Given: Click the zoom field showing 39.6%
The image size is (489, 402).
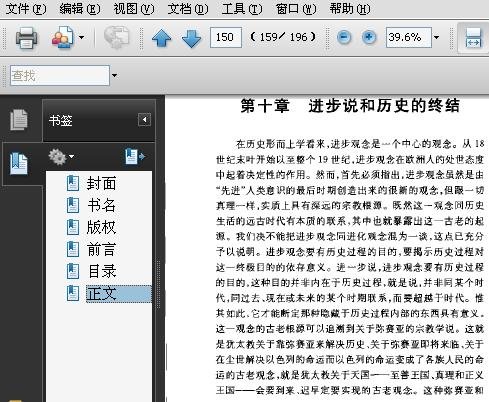Looking at the screenshot, I should click(409, 37).
